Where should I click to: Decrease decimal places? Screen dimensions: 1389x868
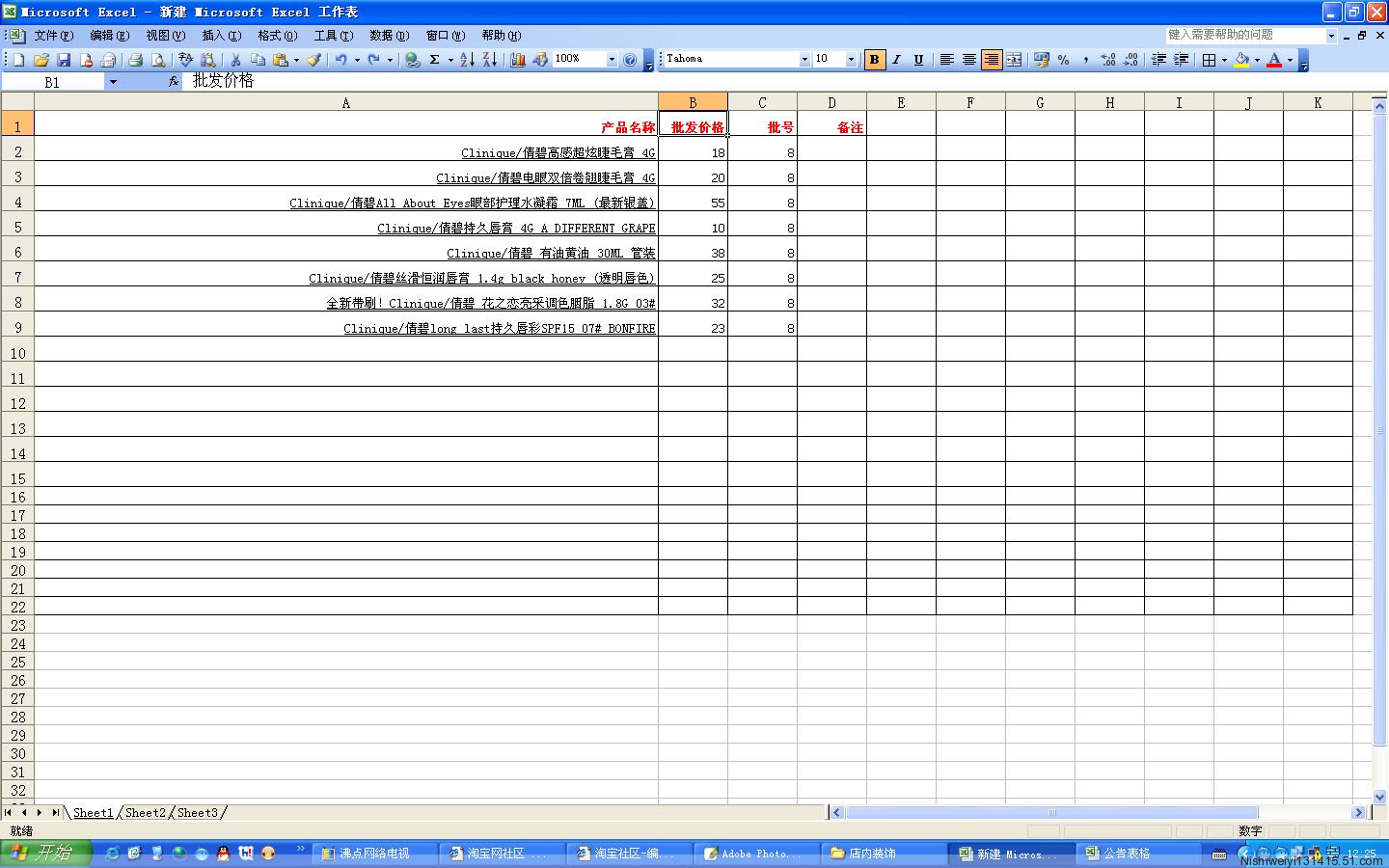point(1130,60)
